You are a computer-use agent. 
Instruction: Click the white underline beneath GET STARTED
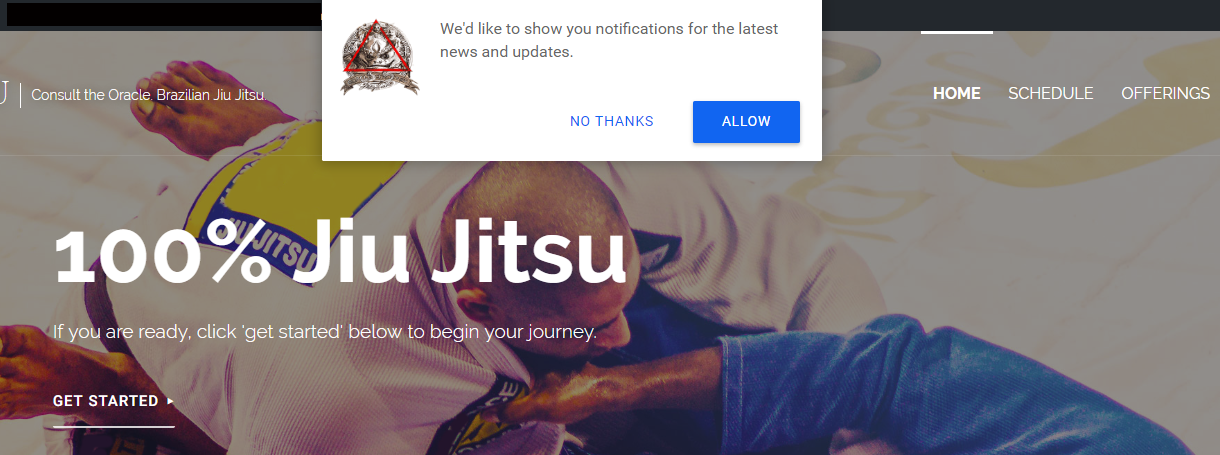(113, 426)
